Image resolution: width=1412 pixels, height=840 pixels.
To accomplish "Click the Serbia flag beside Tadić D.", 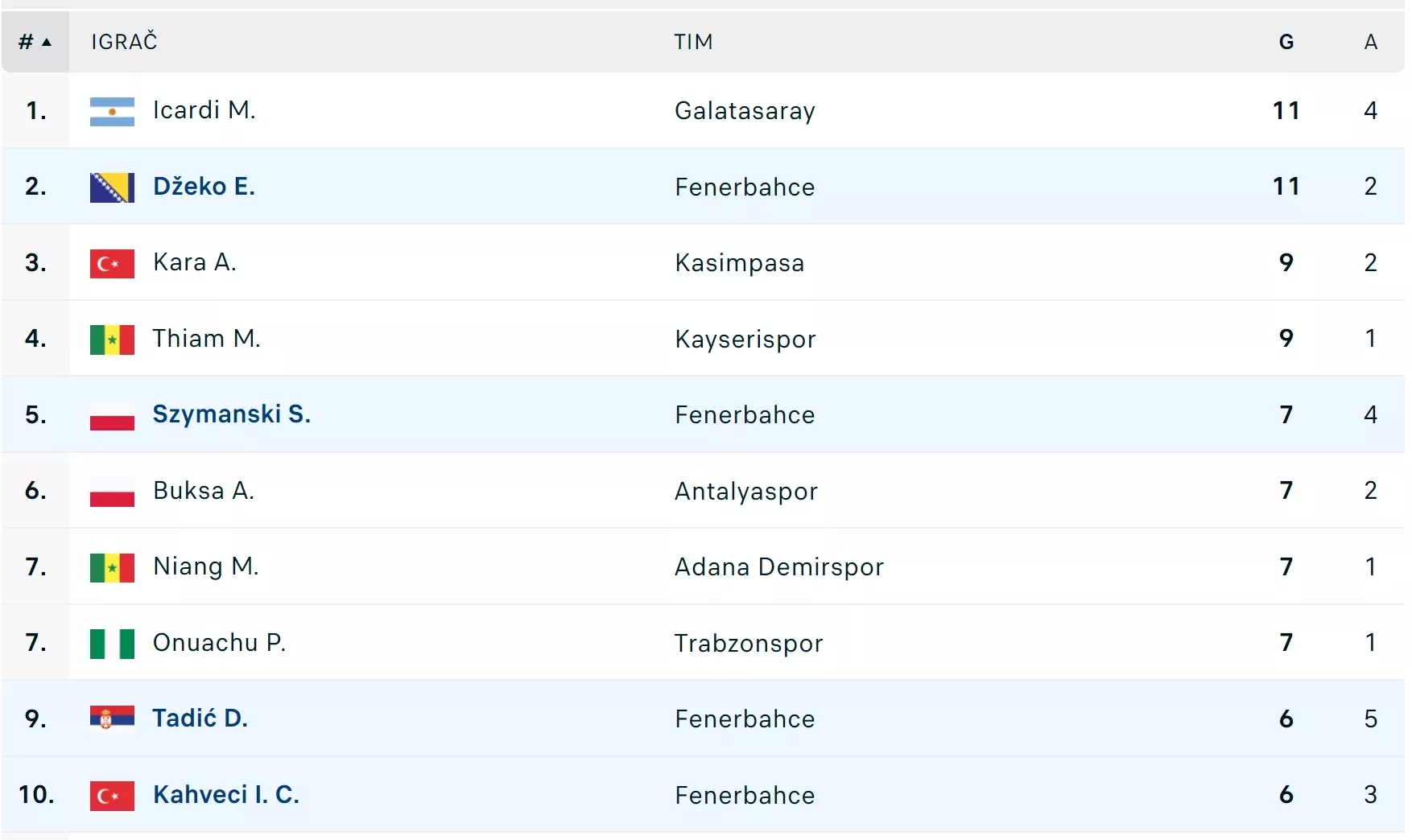I will click(112, 719).
